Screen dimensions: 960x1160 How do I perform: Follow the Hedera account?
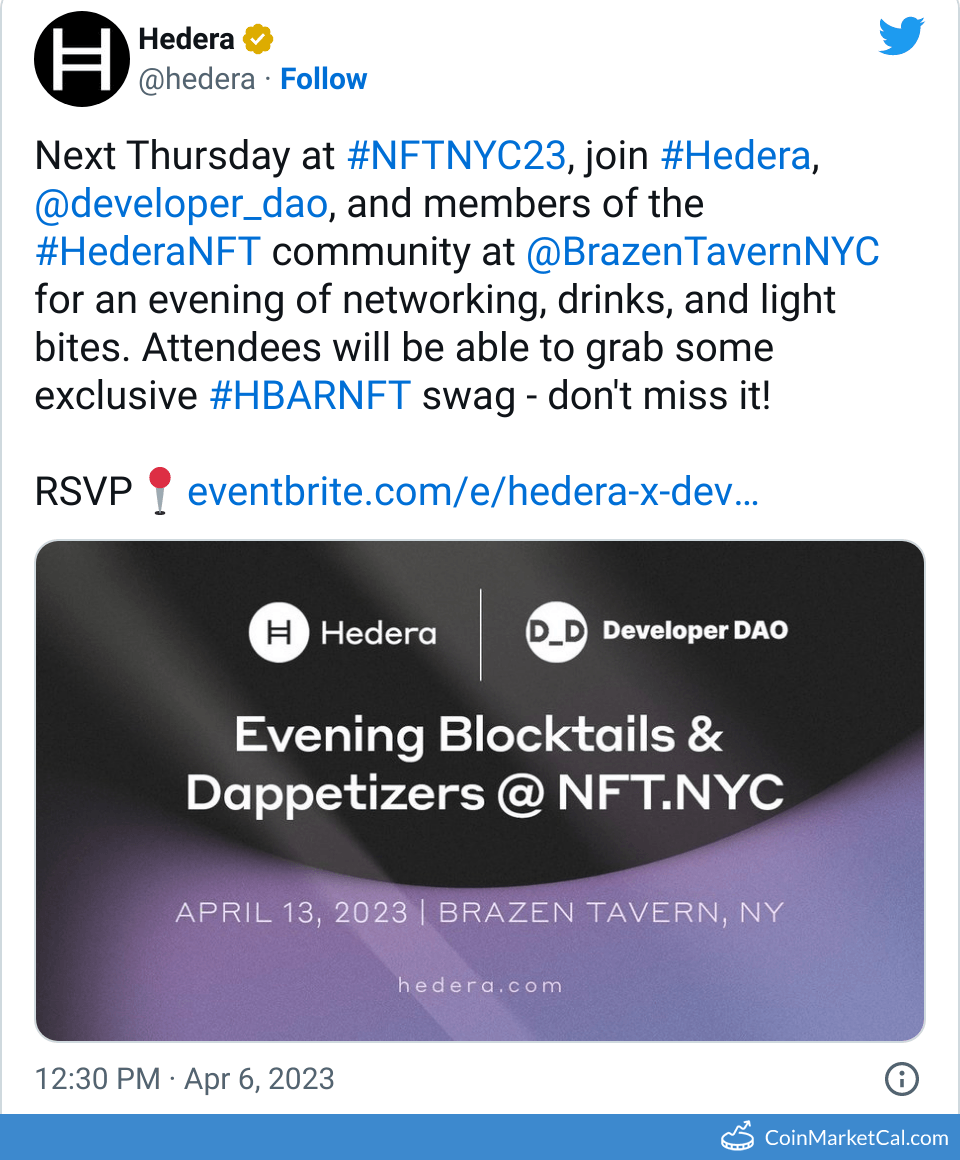point(323,80)
